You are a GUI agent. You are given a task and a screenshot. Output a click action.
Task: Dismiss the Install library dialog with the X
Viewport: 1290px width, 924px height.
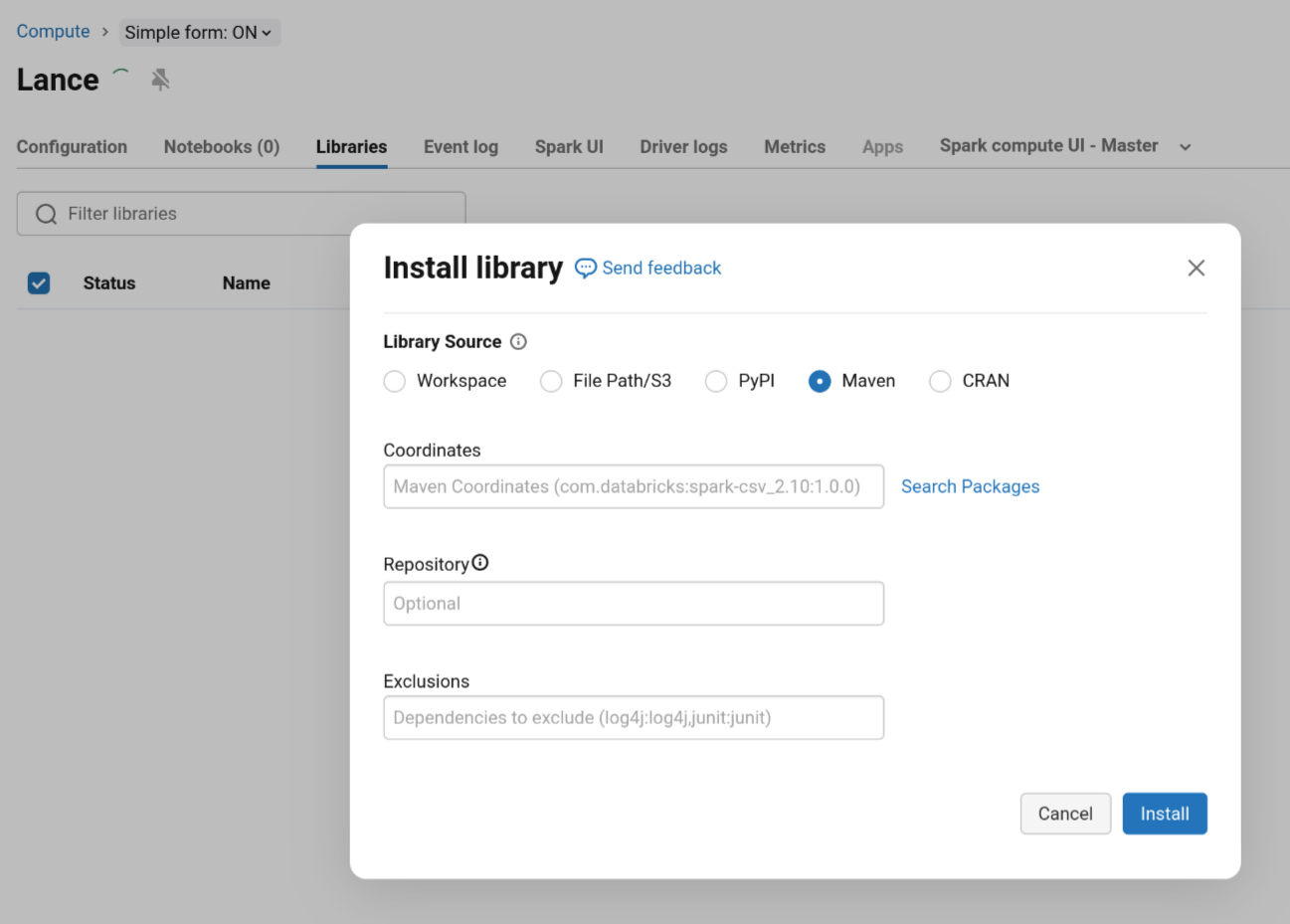click(x=1196, y=268)
